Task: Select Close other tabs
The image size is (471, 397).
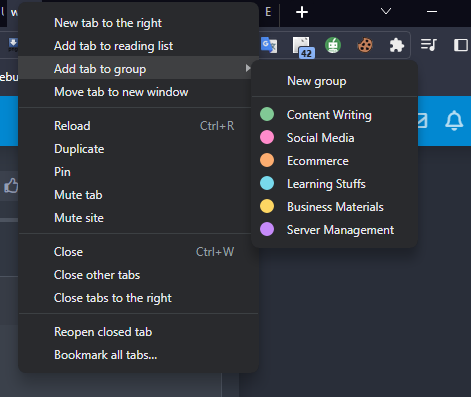Action: coord(138,275)
